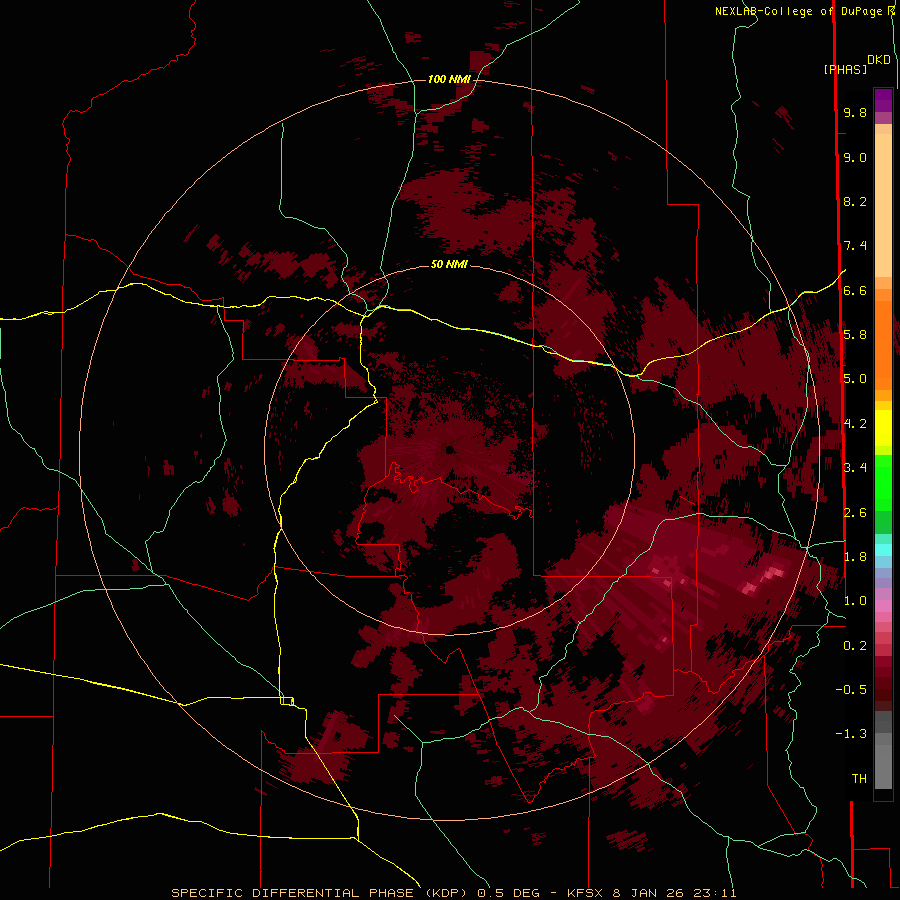900x900 pixels.
Task: Pick the bright green color bar segment
Action: (883, 483)
